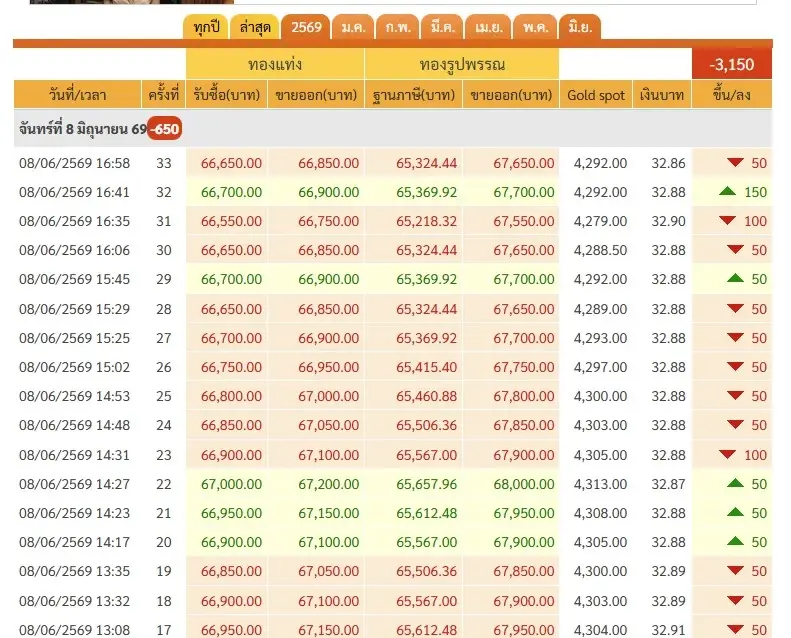Select the 2569 year tab
The image size is (791, 638).
[x=306, y=27]
